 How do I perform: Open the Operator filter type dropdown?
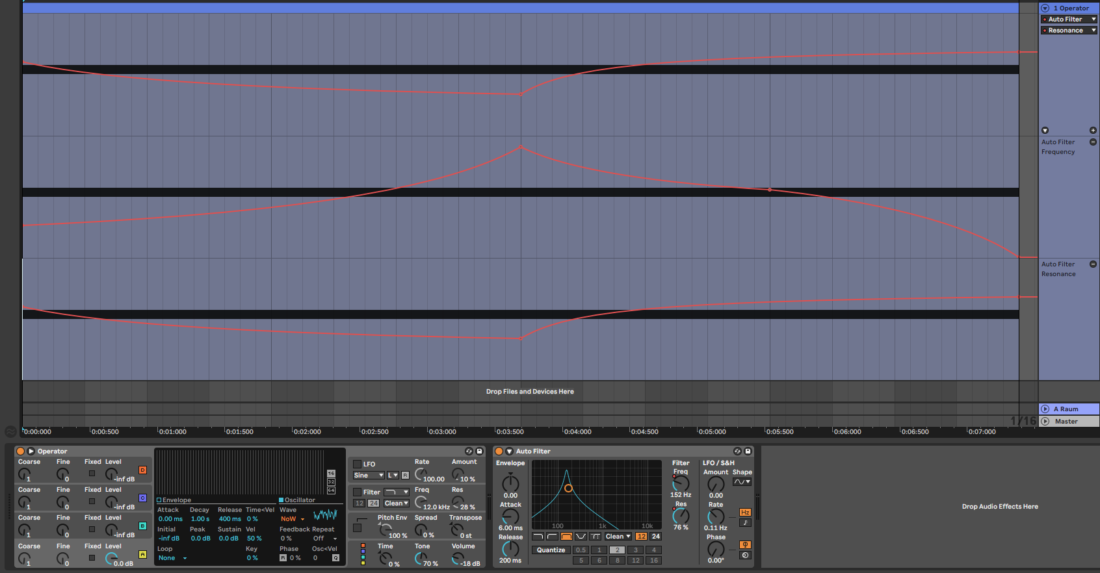pos(396,492)
